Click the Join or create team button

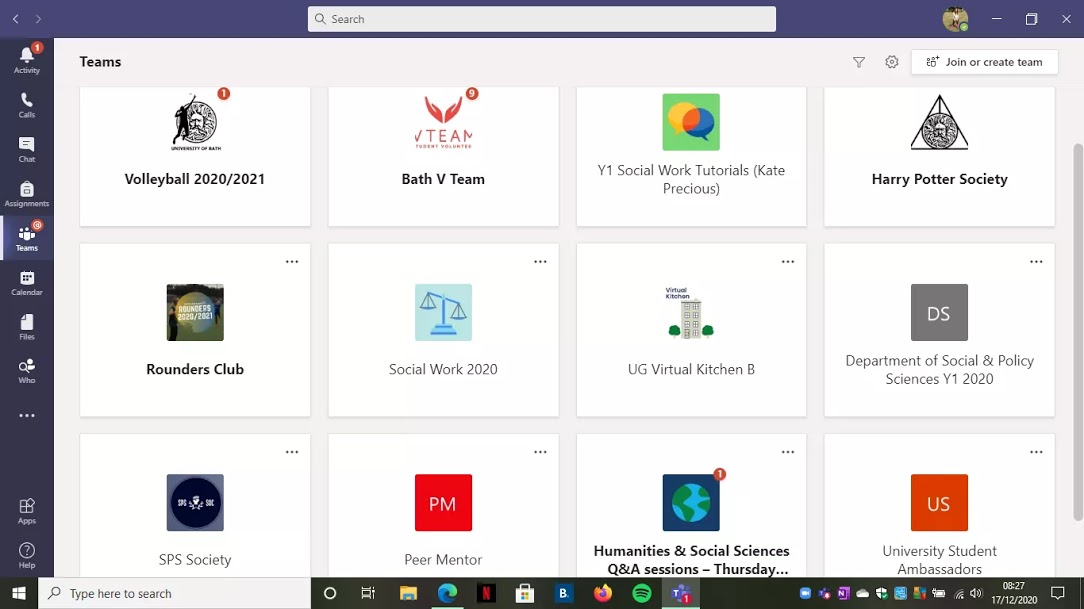click(x=984, y=62)
